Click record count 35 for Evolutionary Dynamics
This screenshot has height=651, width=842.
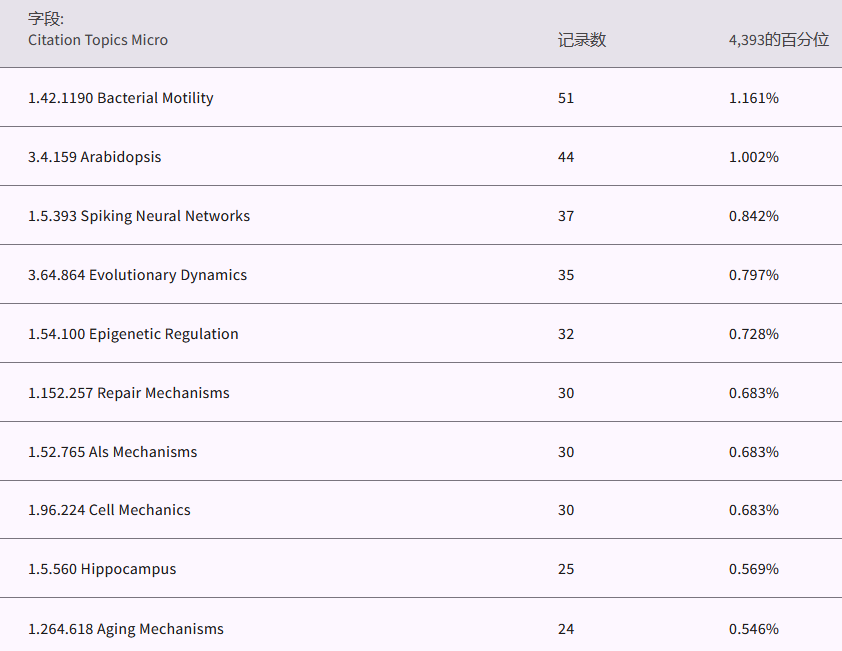(566, 275)
